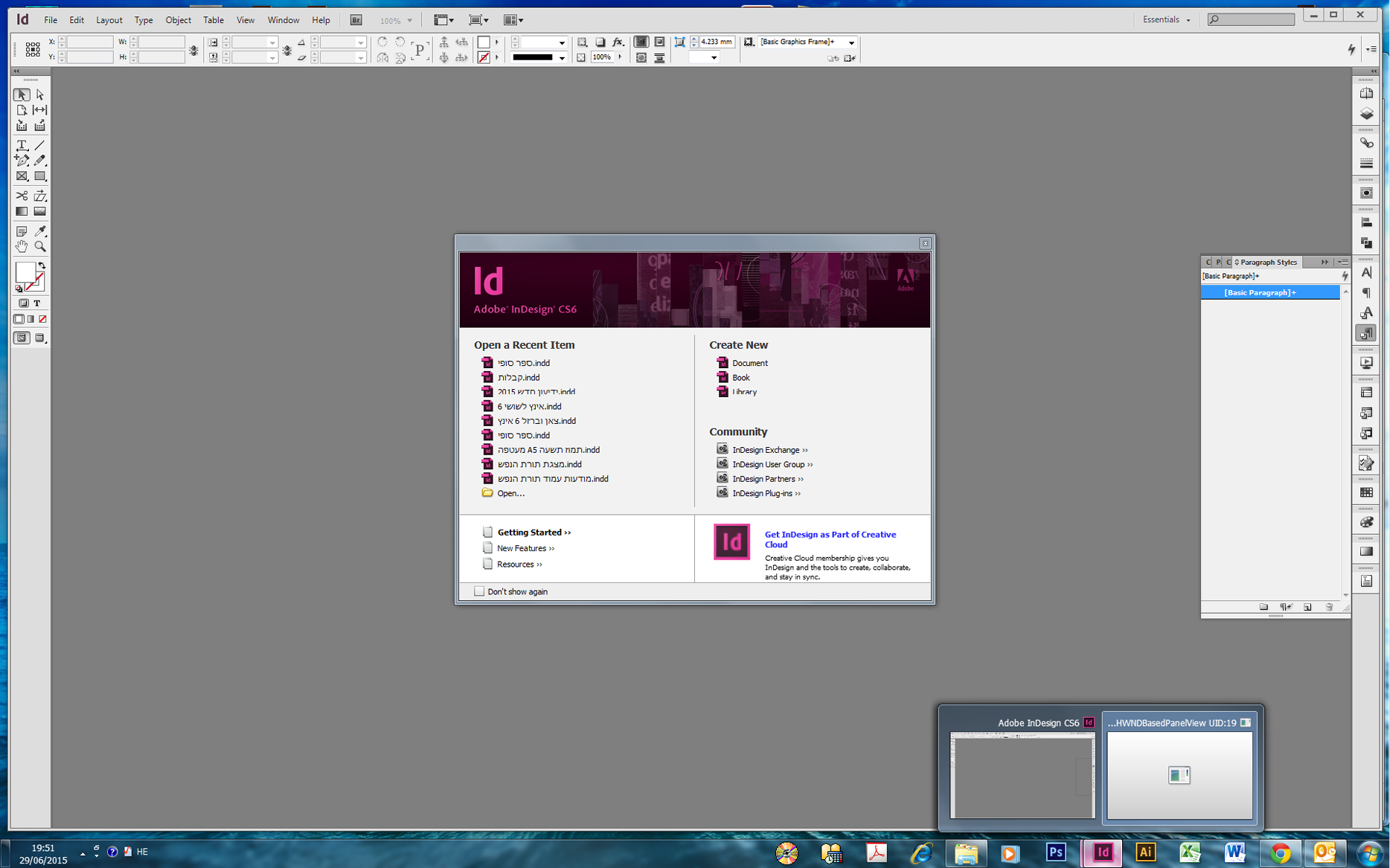Open the Basic Graphics Frame style dropdown

[851, 42]
